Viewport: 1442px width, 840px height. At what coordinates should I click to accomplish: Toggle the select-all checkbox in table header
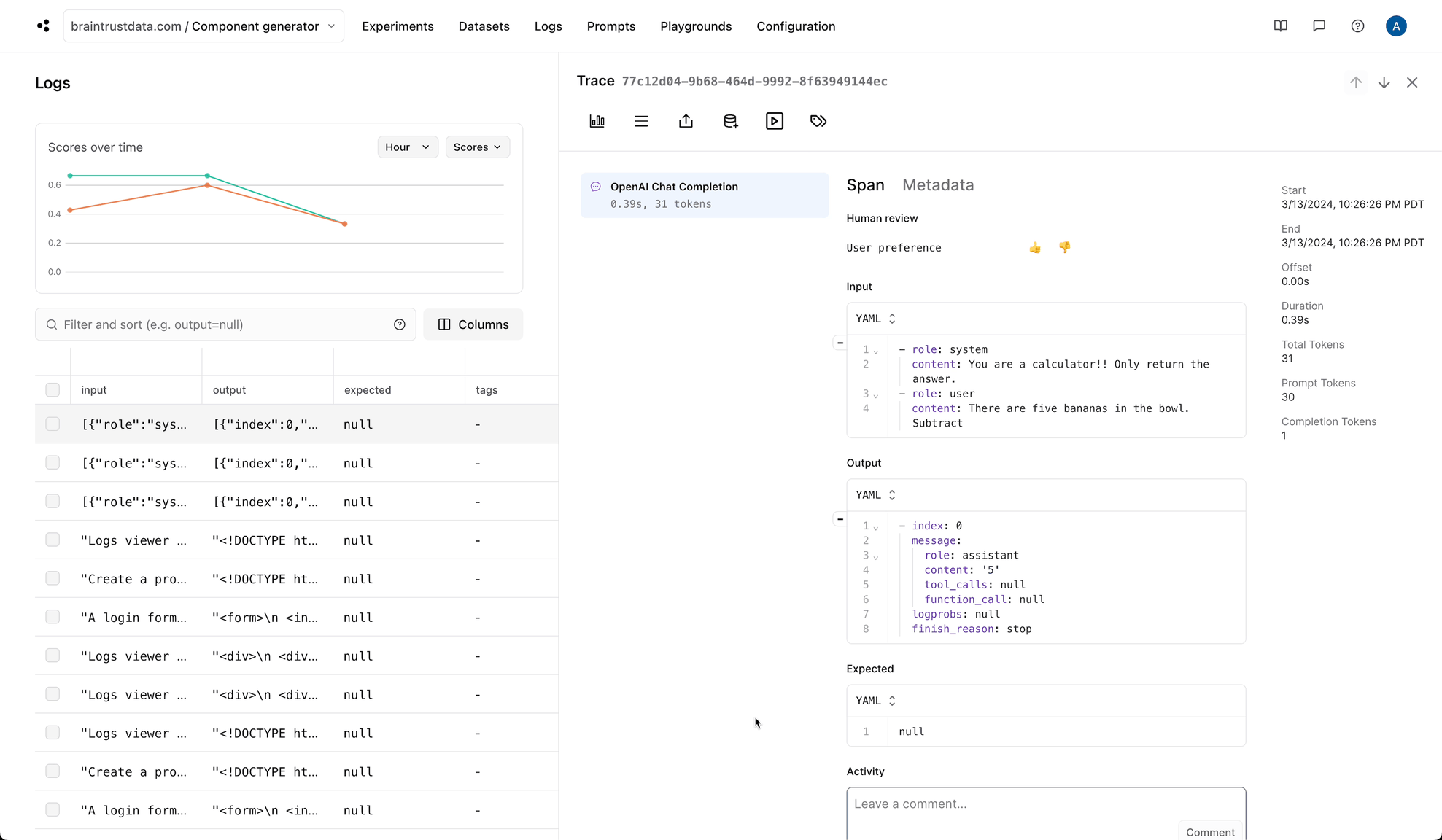(x=53, y=389)
